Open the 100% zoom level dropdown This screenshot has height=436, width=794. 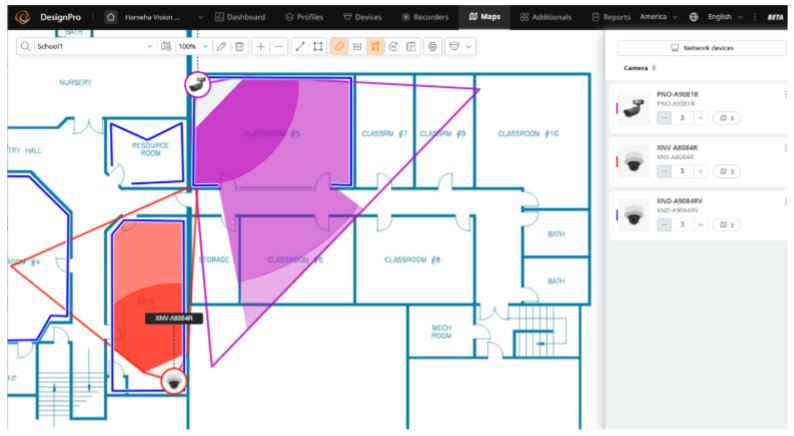[206, 47]
